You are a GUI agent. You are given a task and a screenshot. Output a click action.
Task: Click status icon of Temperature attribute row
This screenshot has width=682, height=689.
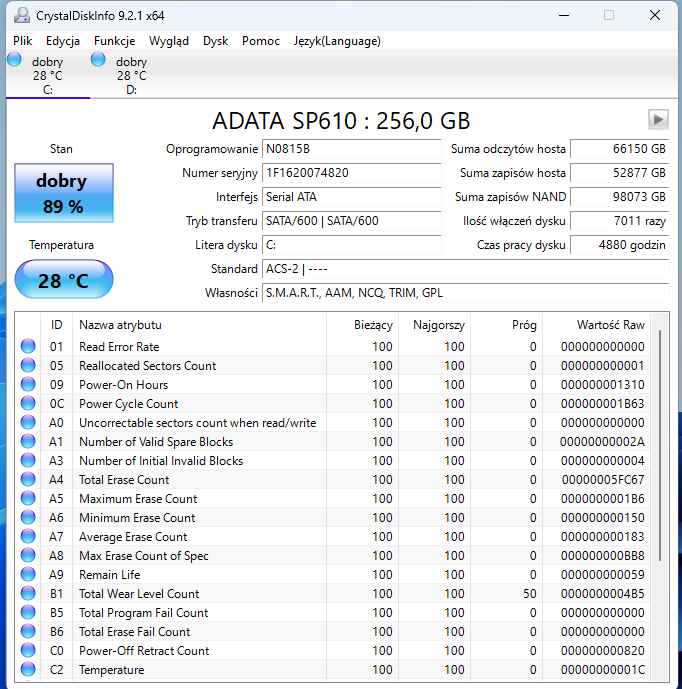coord(28,669)
